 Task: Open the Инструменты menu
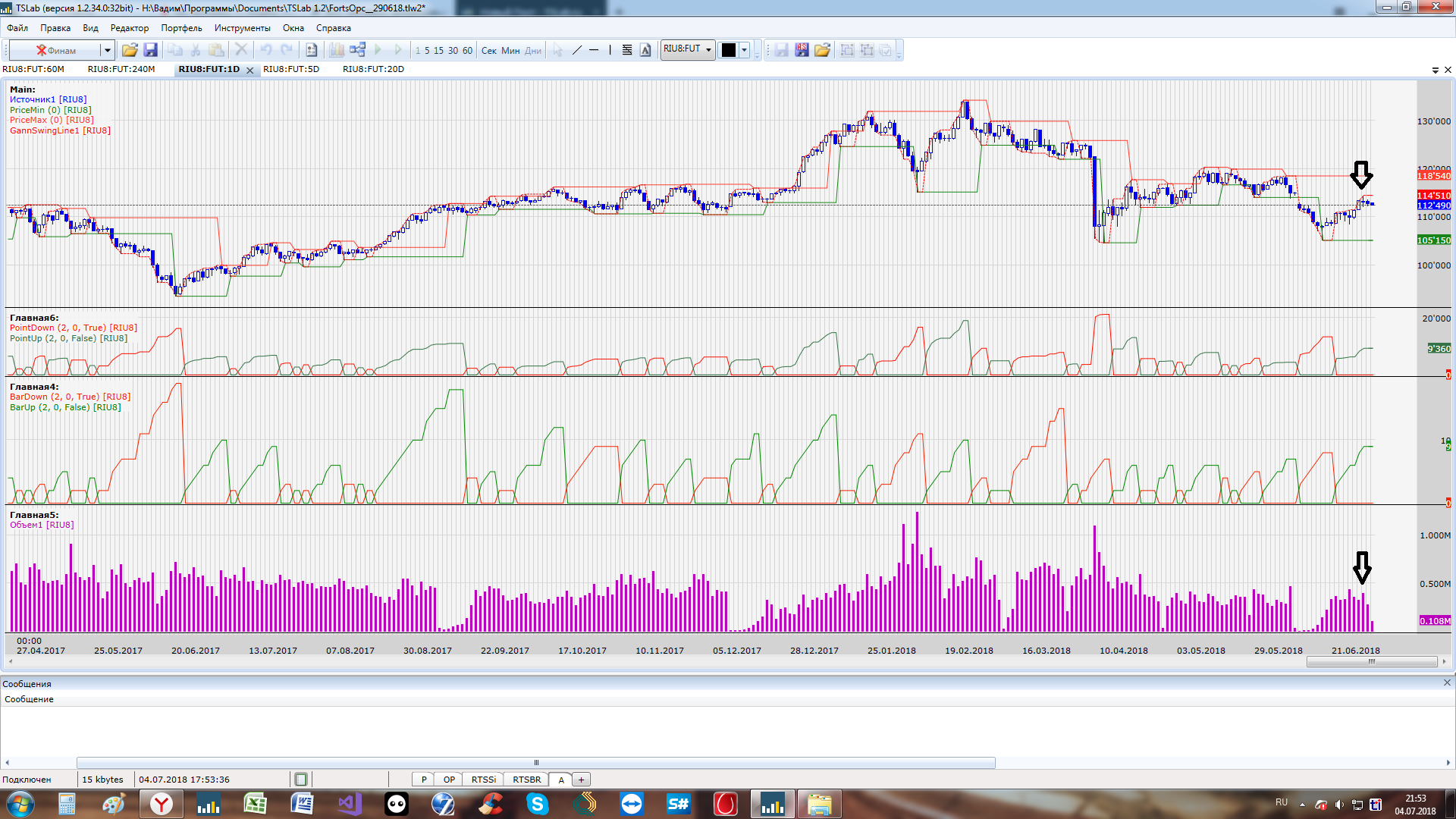point(242,28)
